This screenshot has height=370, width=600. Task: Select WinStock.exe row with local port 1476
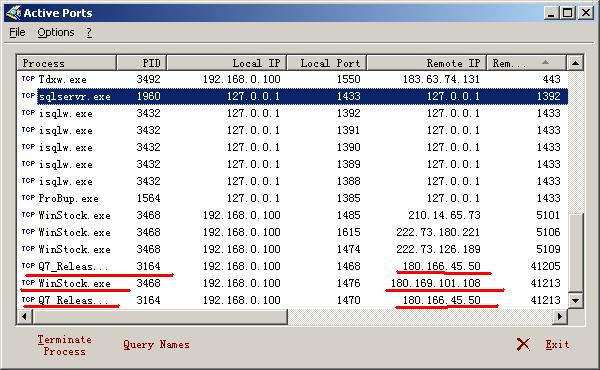(292, 283)
